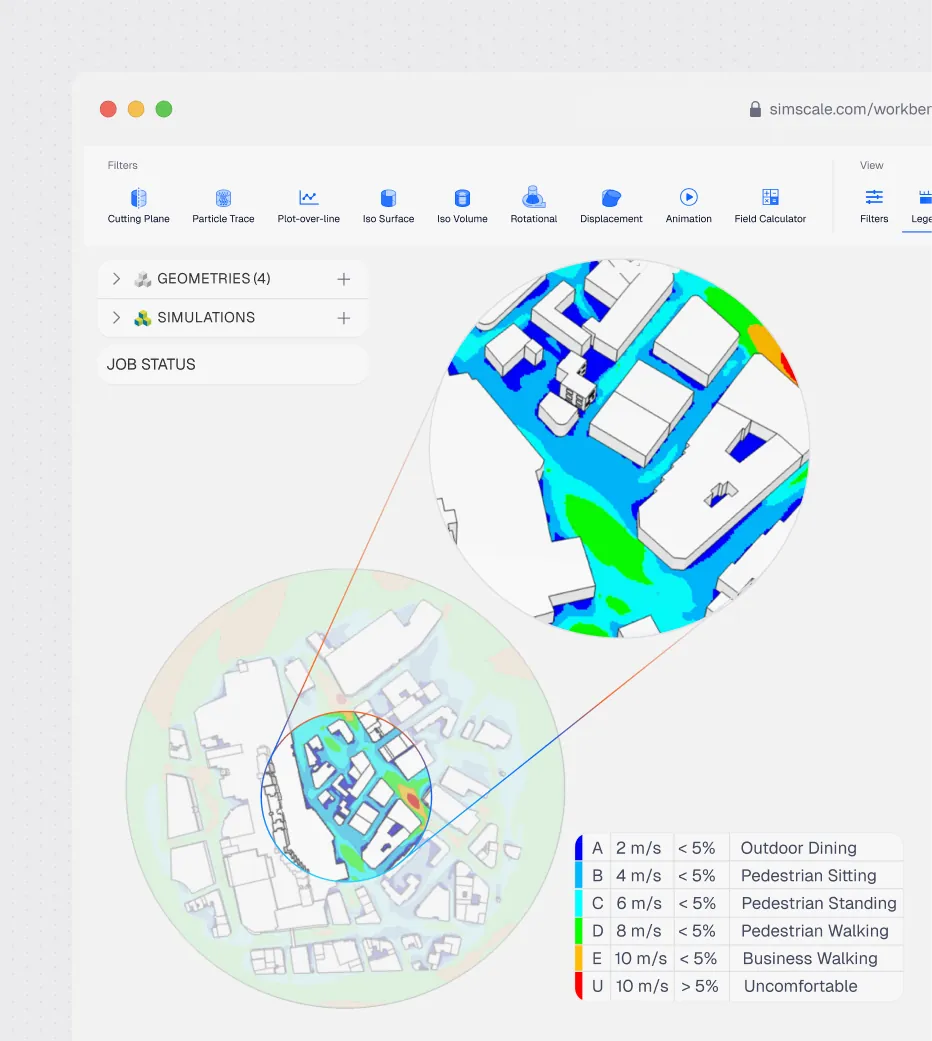
Task: Click the 10 m/s value in row E
Action: click(x=641, y=958)
